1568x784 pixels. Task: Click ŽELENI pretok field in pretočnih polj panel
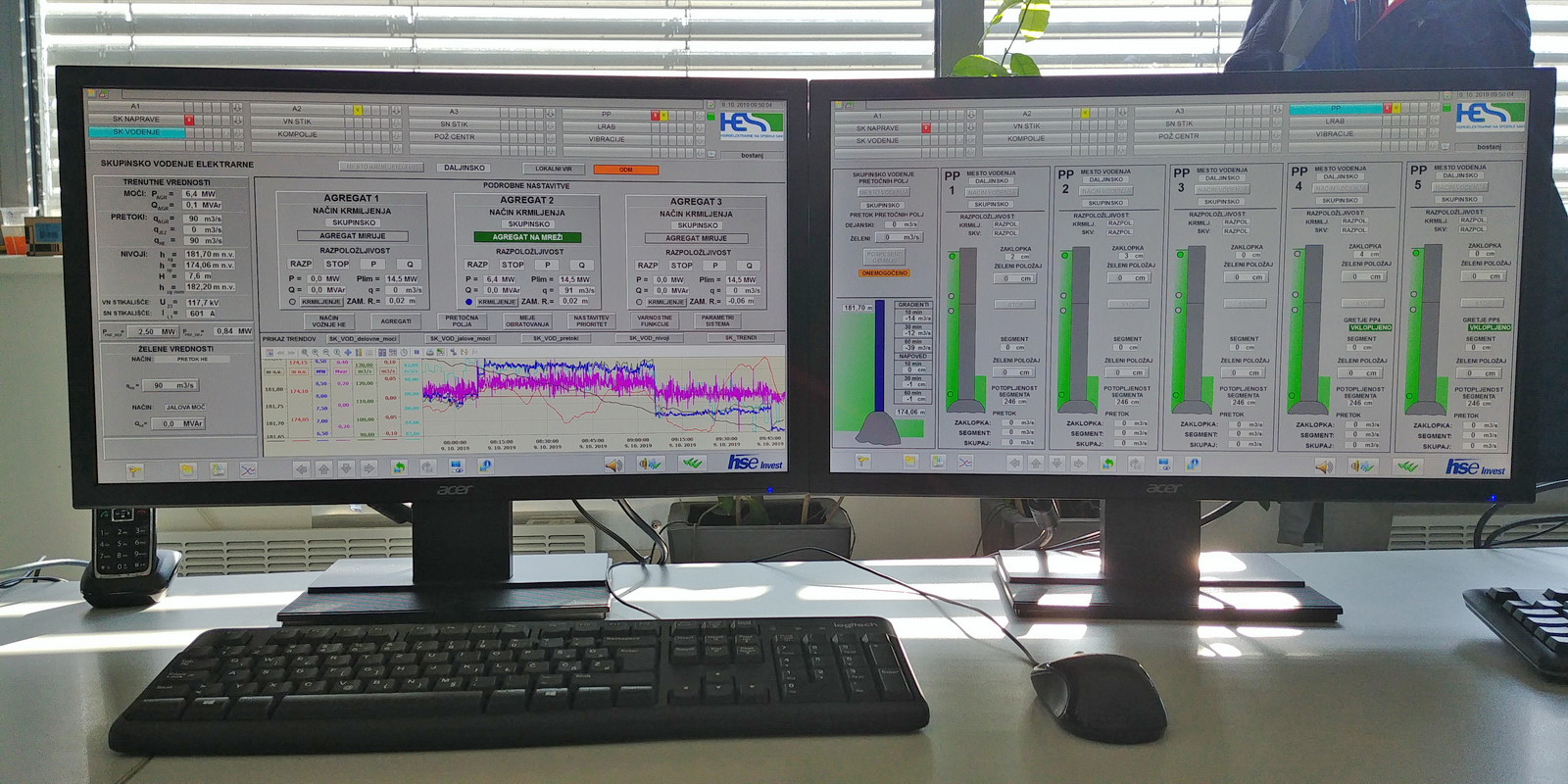point(898,237)
